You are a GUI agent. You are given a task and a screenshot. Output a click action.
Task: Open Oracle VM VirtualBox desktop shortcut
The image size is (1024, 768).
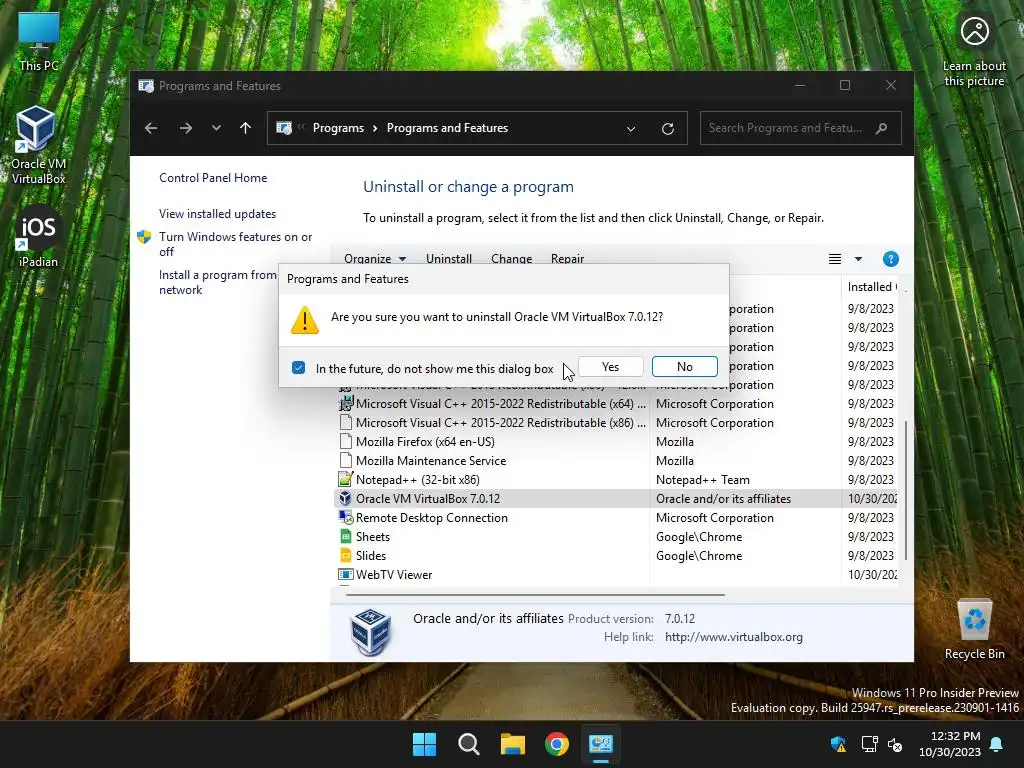tap(38, 145)
